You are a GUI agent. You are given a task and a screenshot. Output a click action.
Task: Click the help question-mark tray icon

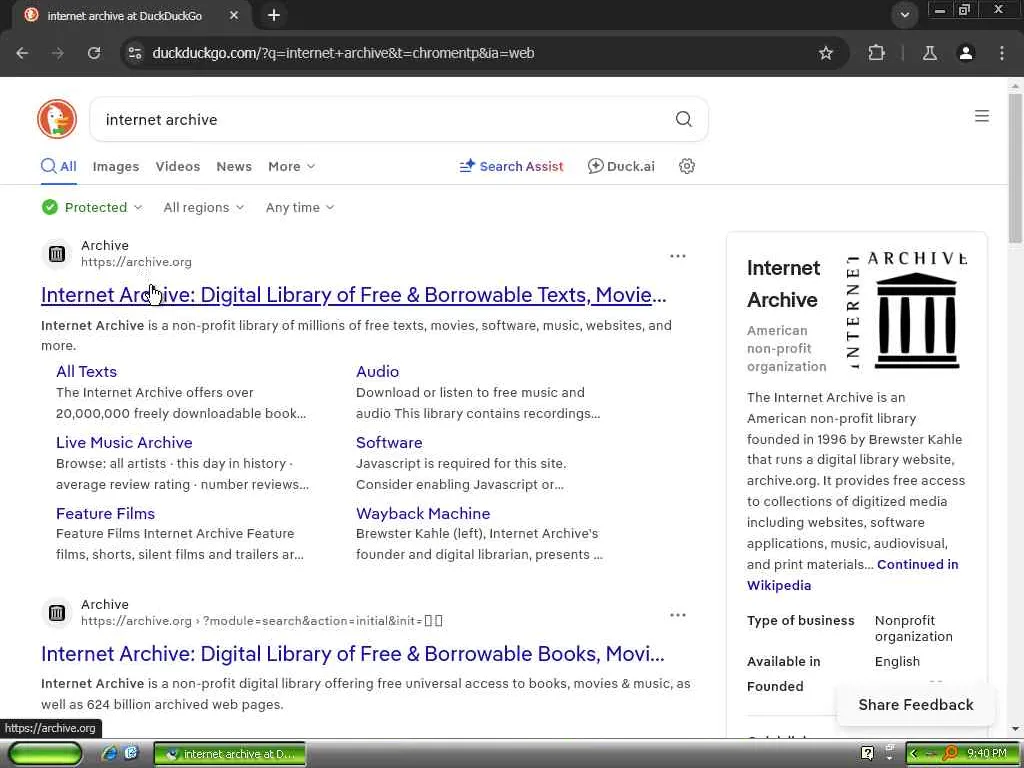click(x=867, y=754)
